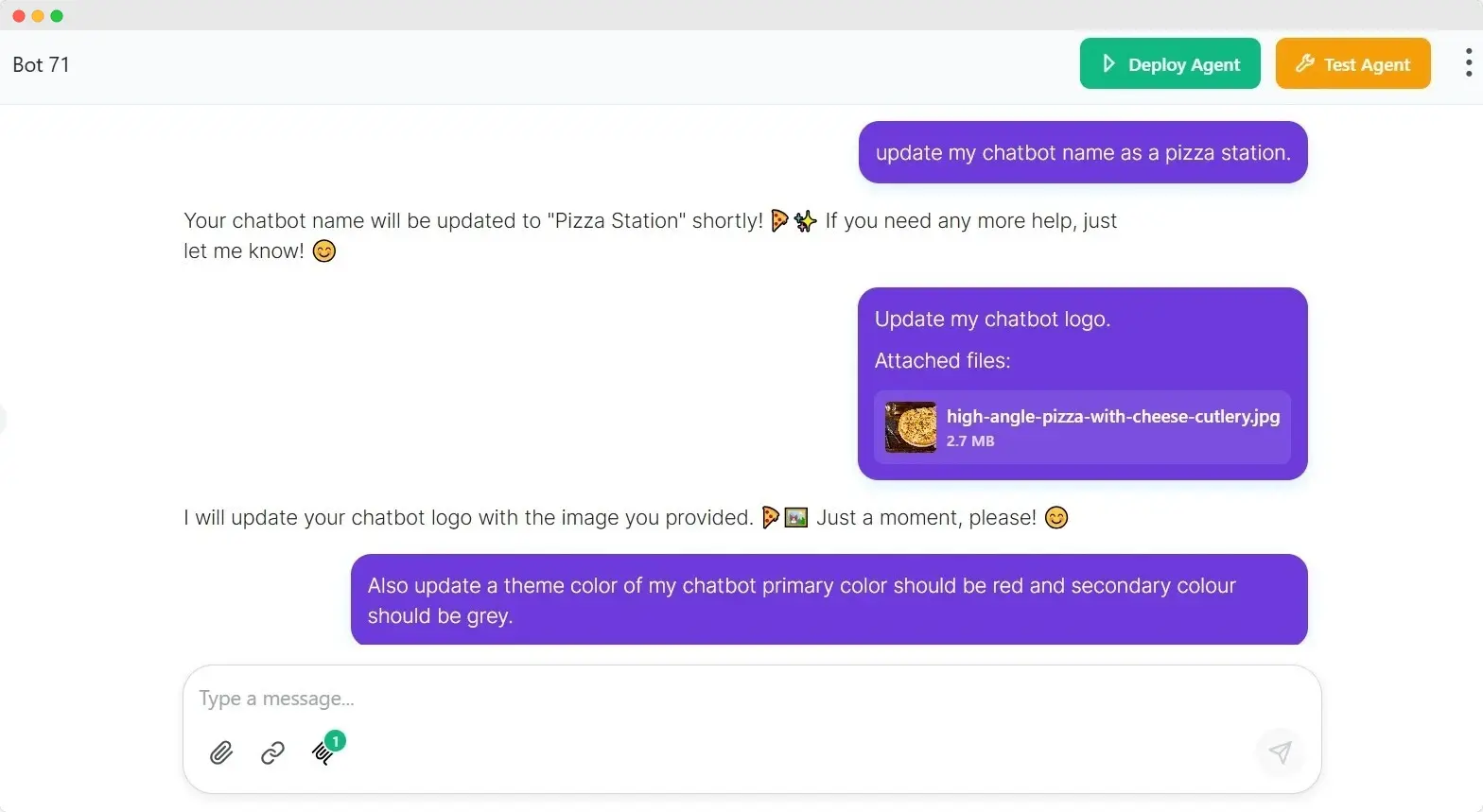This screenshot has width=1483, height=812.
Task: Select the pizza station name message bubble
Action: point(1083,152)
